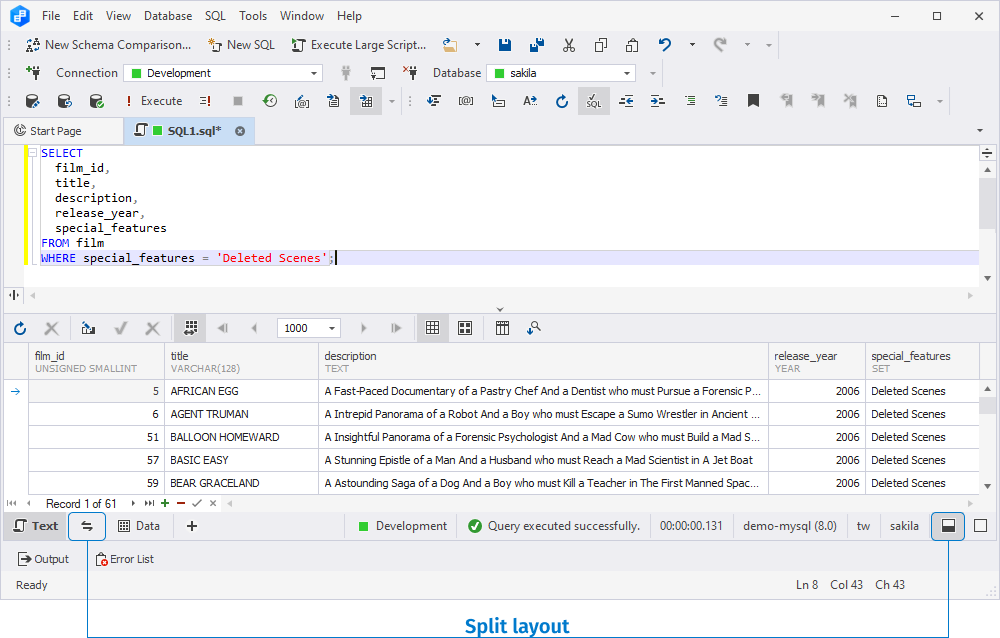Click the Bookmark icon
This screenshot has width=1000, height=638.
coord(753,101)
